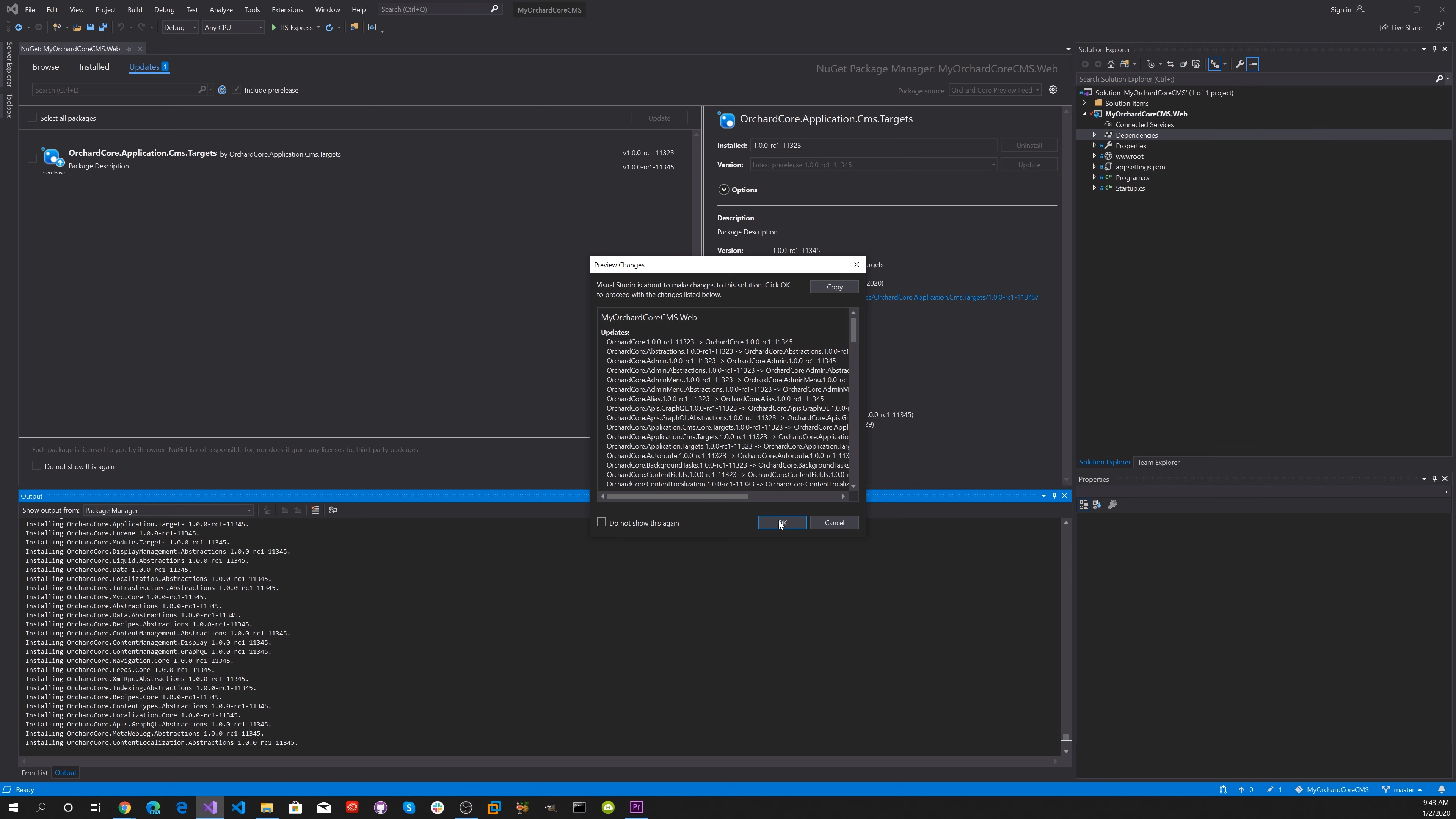The image size is (1456, 819).
Task: Click Cancel in the Preview Changes dialog
Action: coord(834,522)
